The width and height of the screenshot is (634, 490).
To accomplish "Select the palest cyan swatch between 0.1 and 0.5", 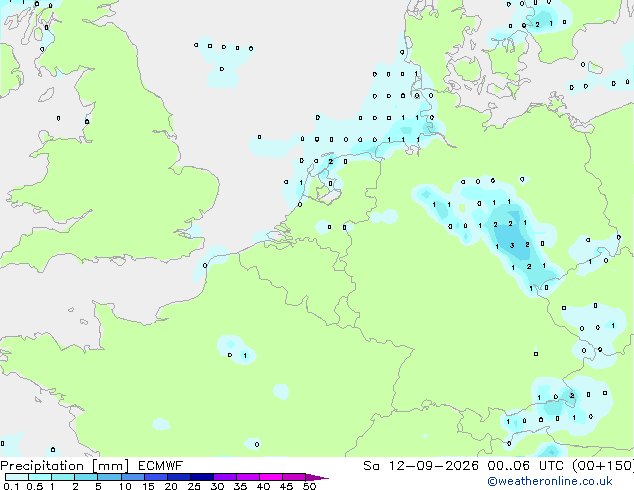I will 17,477.
